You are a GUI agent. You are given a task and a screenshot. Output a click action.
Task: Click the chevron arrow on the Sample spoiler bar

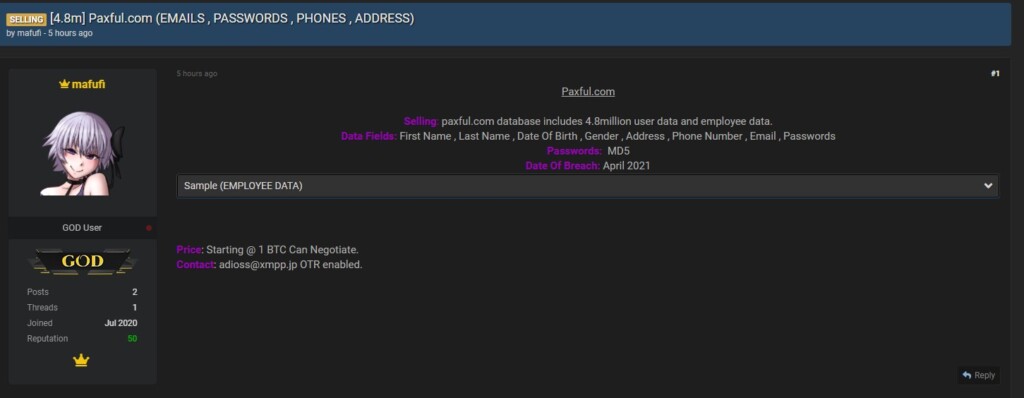(988, 186)
